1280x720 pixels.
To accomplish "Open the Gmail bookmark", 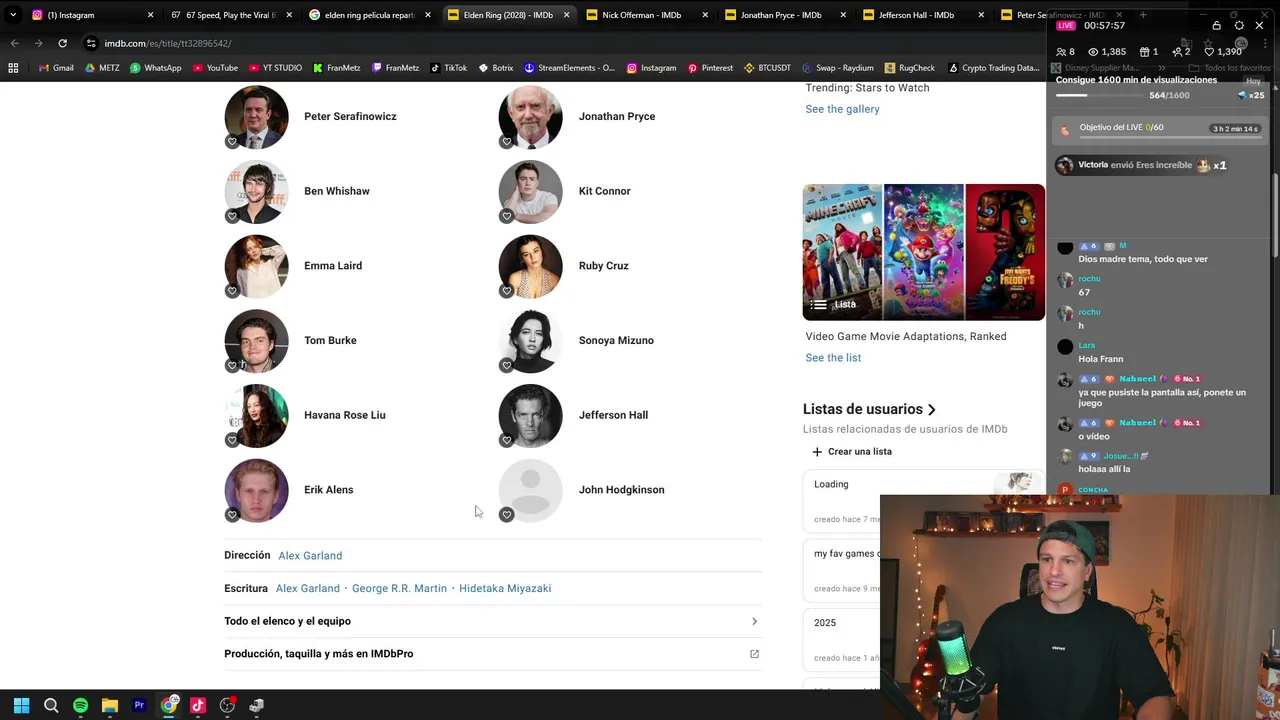I will pyautogui.click(x=55, y=68).
